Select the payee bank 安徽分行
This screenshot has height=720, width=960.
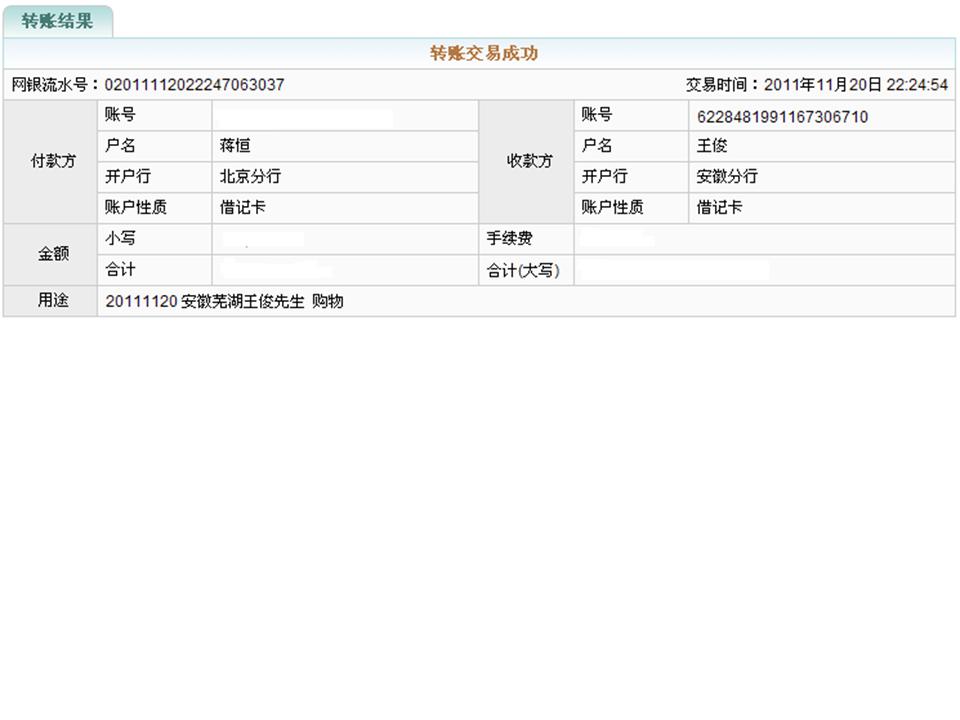pyautogui.click(x=727, y=177)
